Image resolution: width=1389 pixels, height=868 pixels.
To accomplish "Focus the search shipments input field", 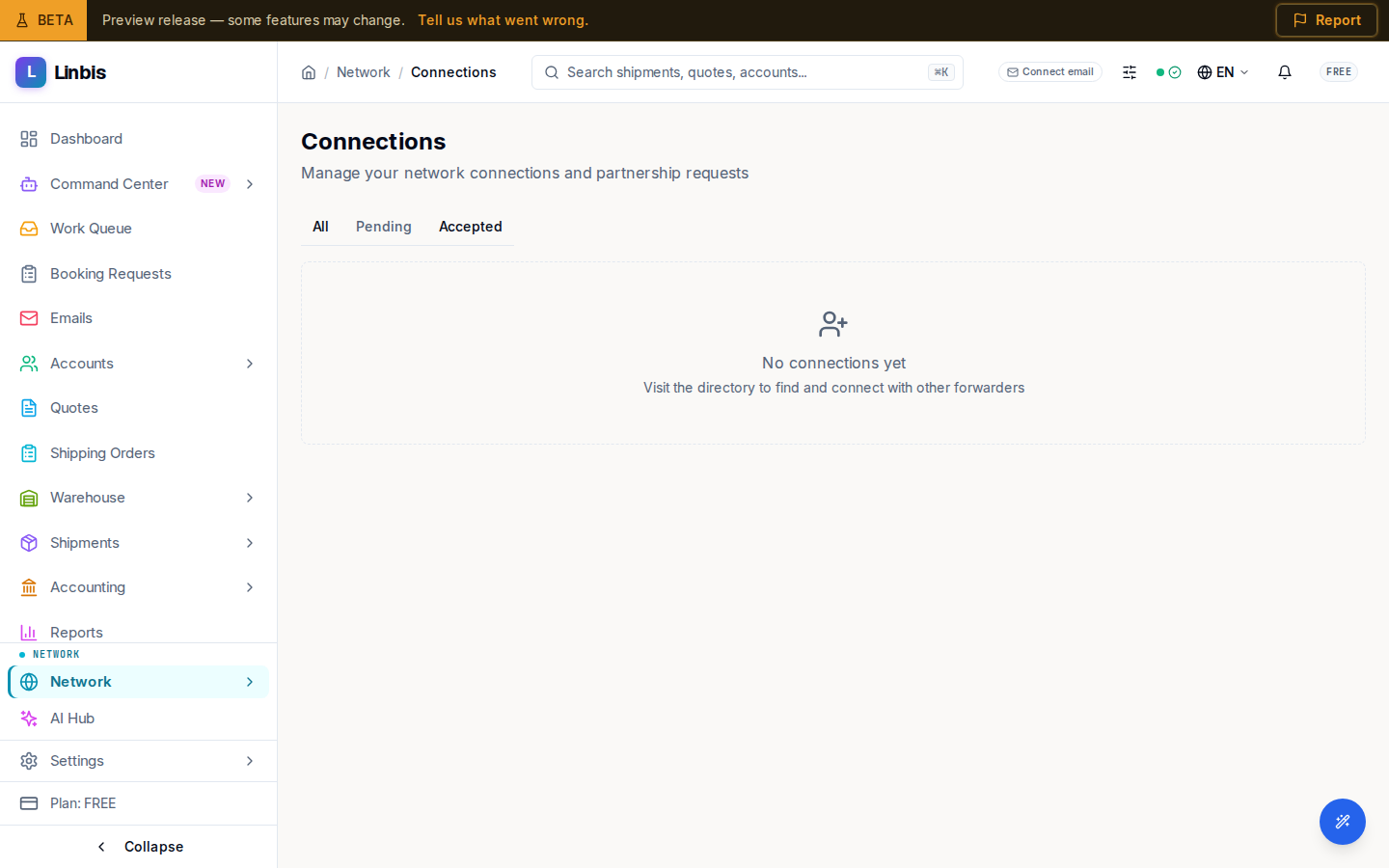I will coord(748,72).
